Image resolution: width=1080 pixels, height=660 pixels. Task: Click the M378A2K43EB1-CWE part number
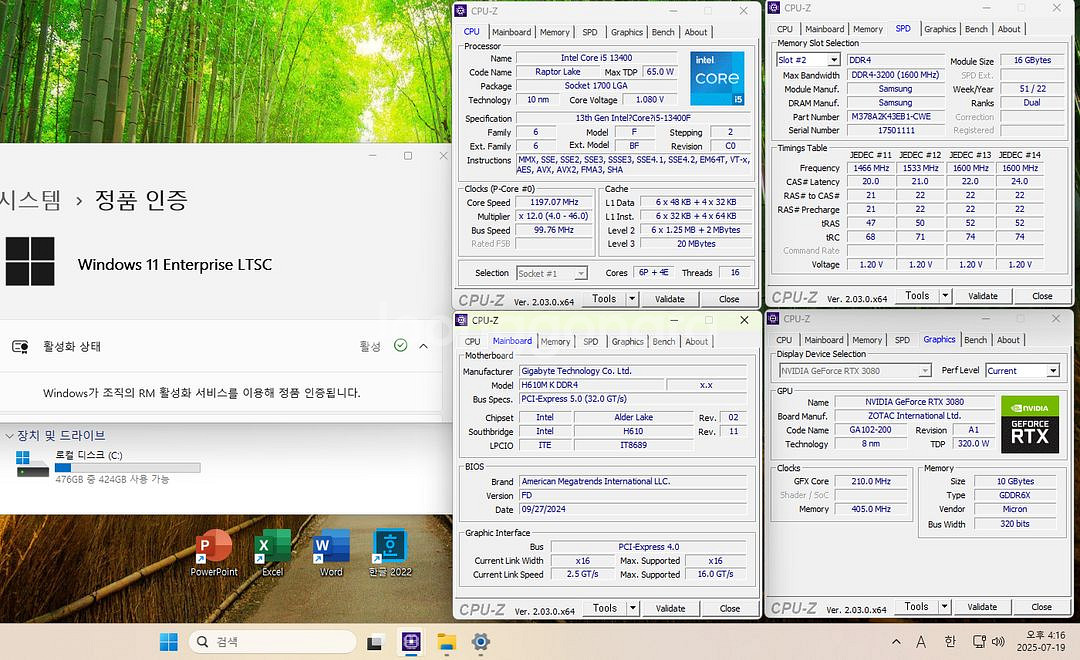pyautogui.click(x=895, y=116)
